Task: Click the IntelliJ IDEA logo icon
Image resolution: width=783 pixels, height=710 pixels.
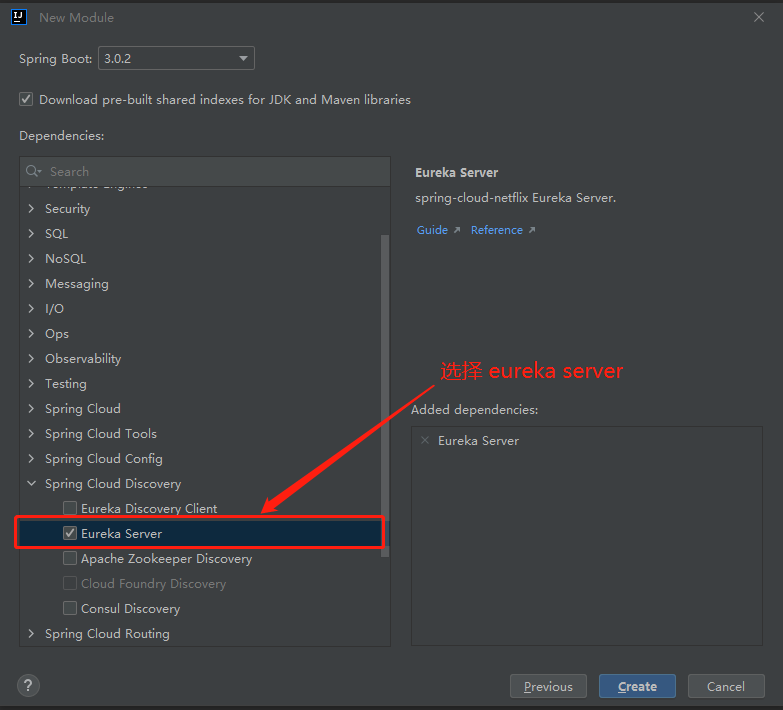Action: click(18, 17)
